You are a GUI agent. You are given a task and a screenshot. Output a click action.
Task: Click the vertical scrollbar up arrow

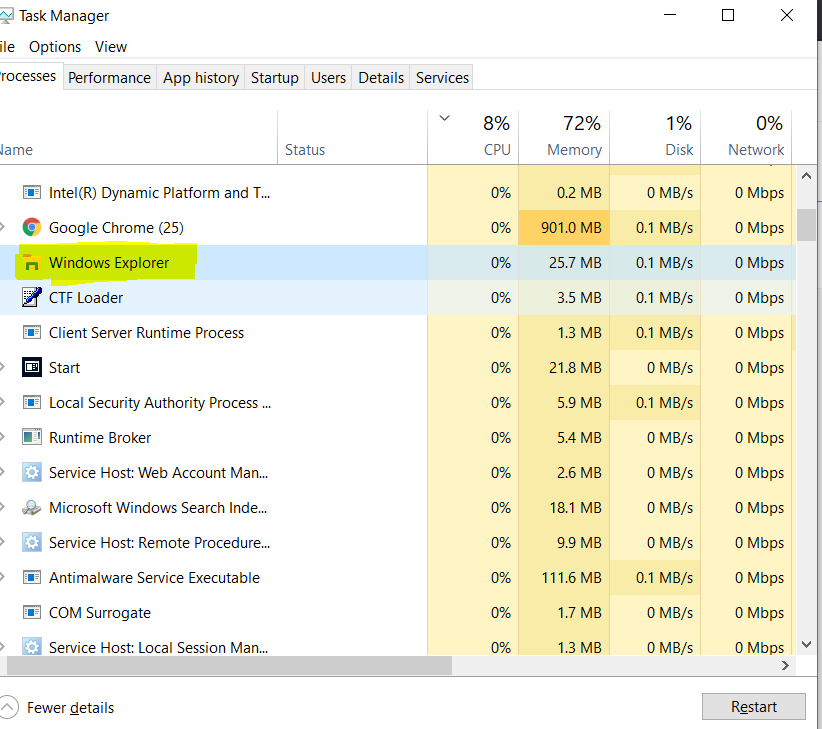[x=806, y=176]
